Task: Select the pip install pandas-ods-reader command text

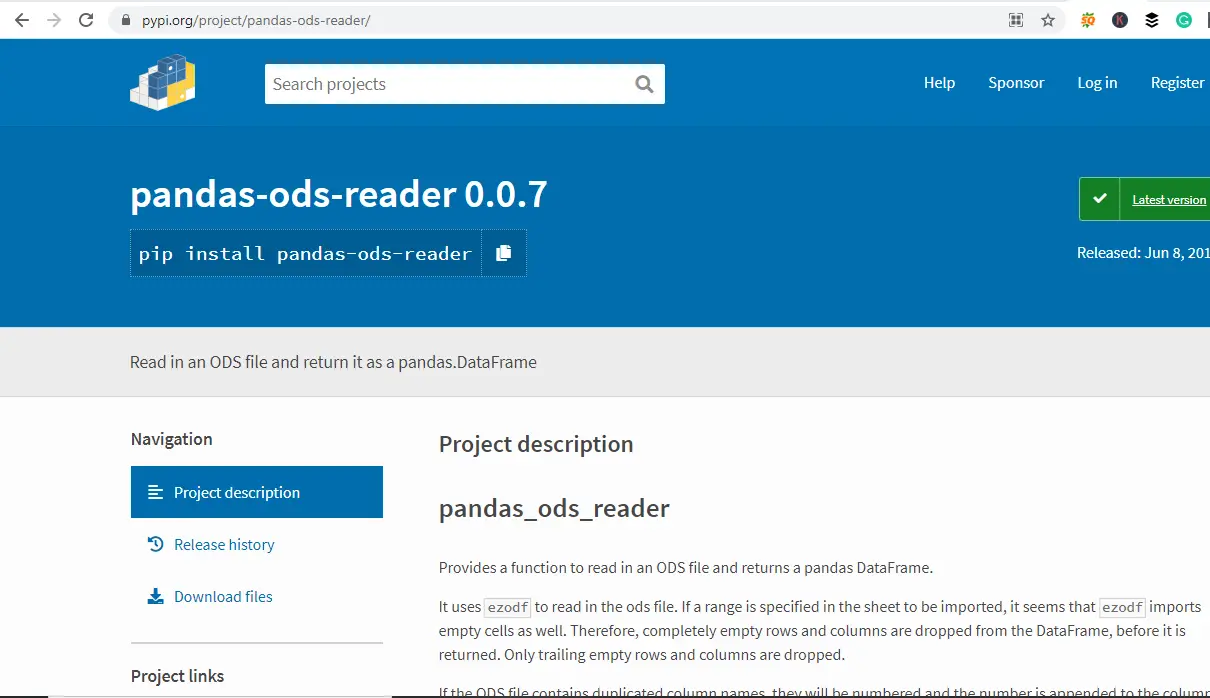Action: (x=305, y=253)
